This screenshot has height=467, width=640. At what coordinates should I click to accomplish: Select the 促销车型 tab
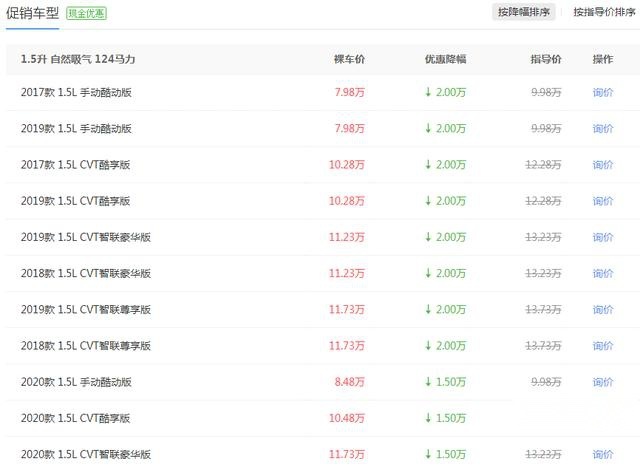32,13
